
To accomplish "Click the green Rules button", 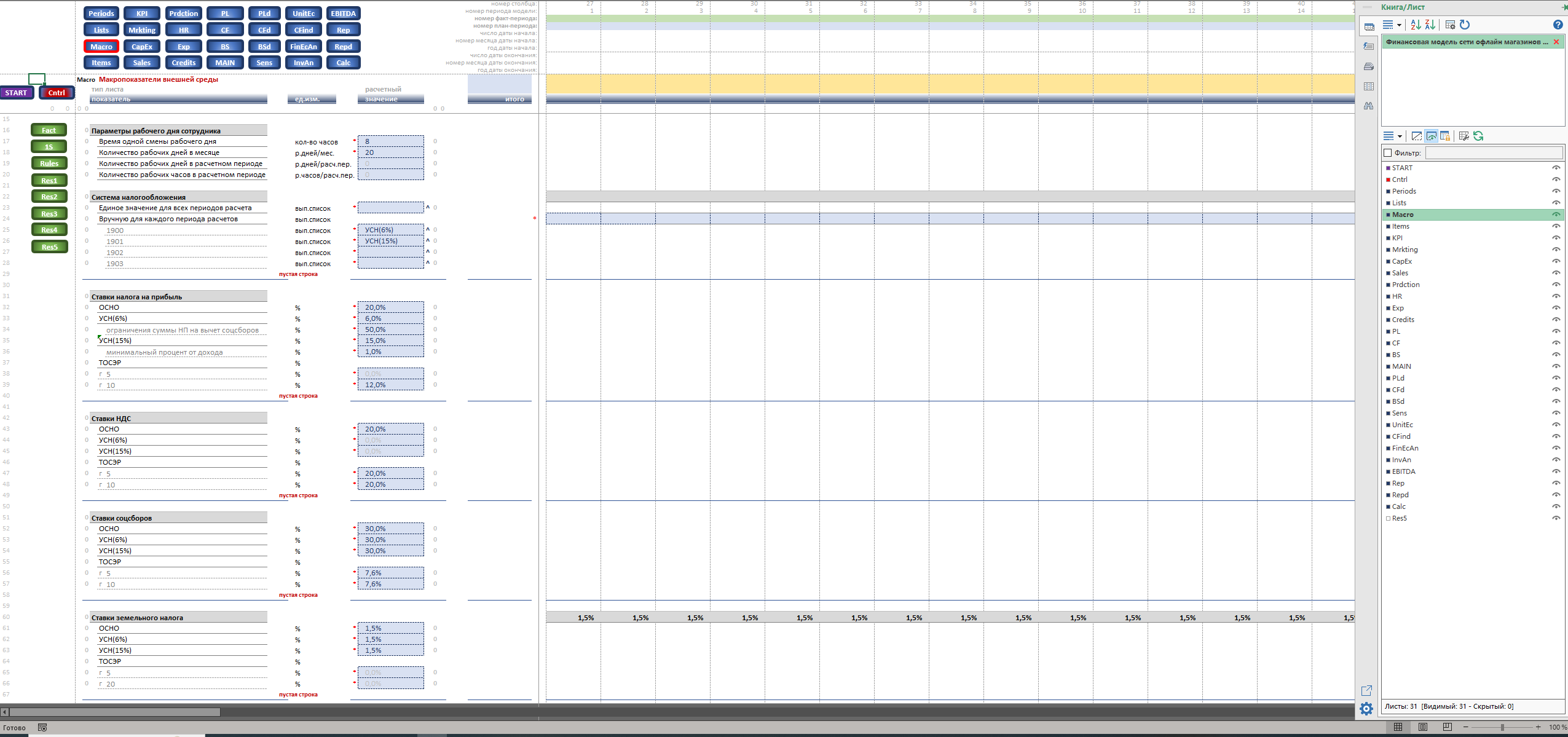I will (x=49, y=164).
